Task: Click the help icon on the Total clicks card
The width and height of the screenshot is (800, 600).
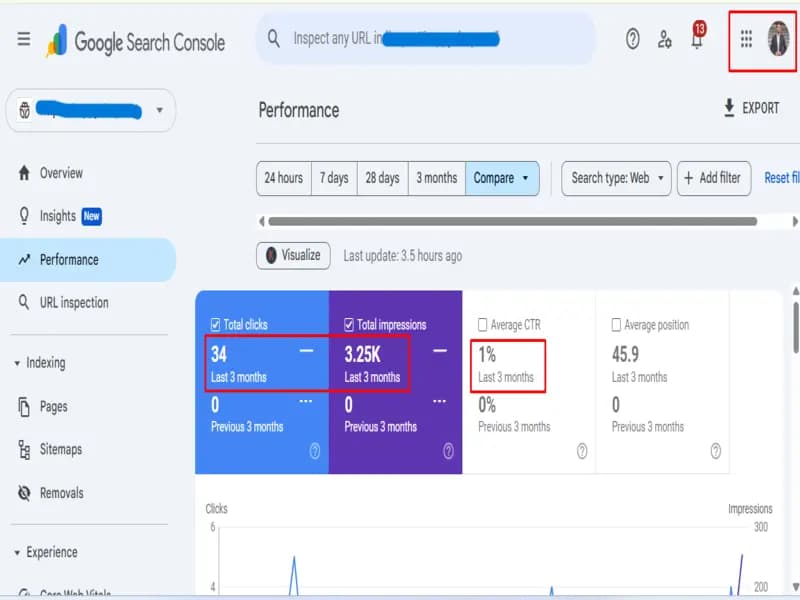Action: pos(315,451)
